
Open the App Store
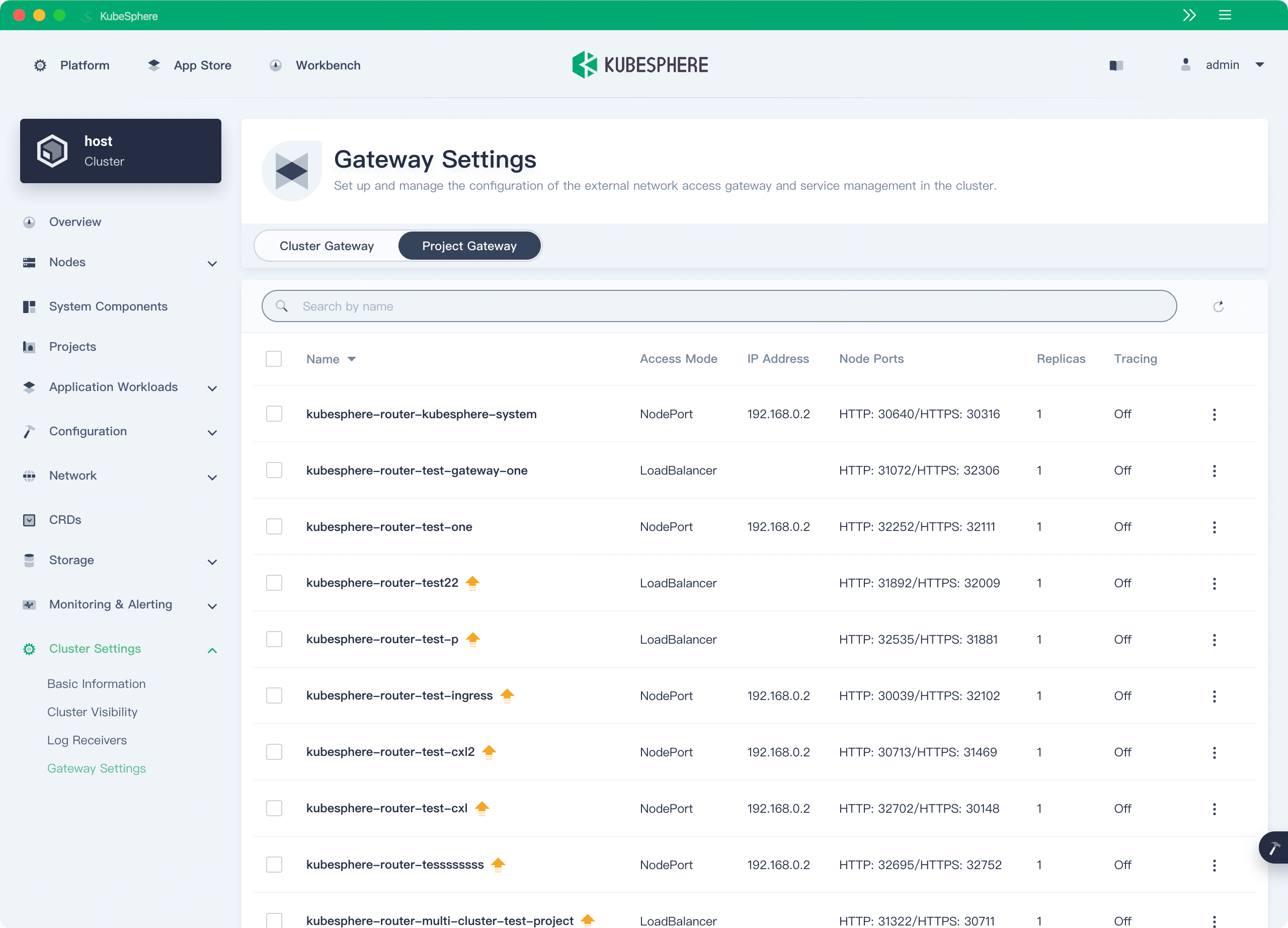[x=202, y=65]
